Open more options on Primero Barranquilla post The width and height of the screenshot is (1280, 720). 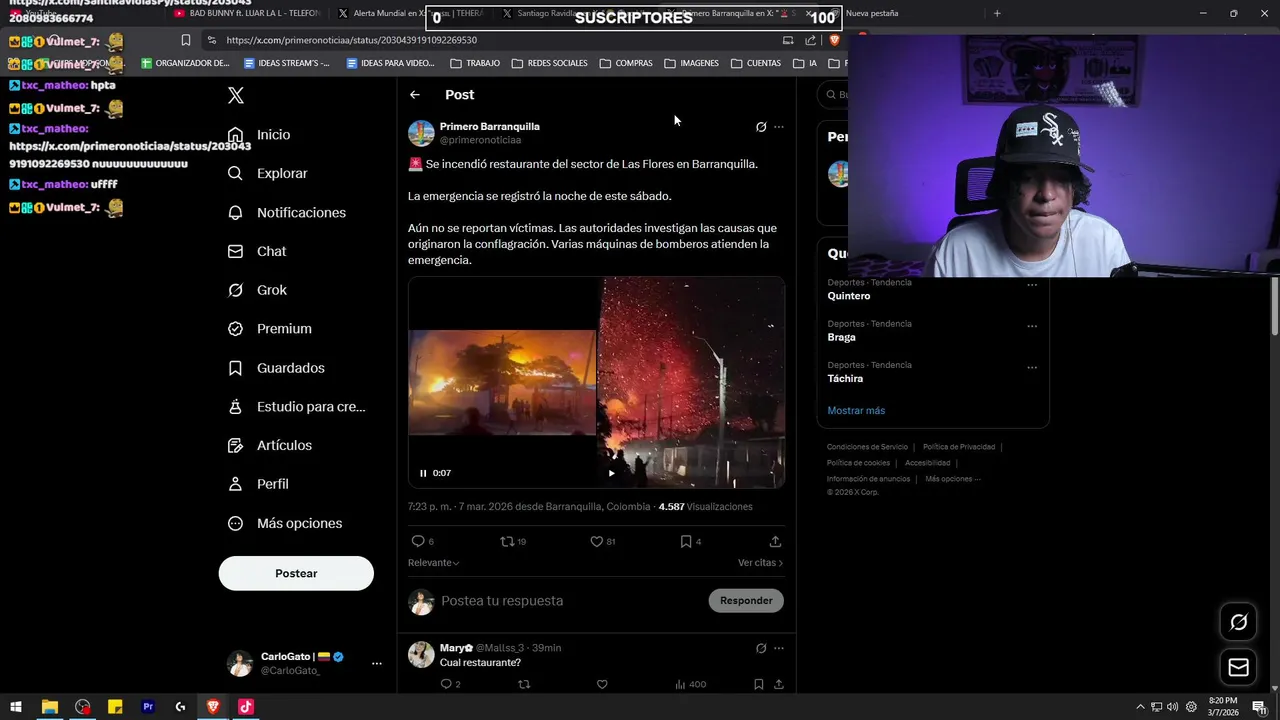click(x=779, y=127)
